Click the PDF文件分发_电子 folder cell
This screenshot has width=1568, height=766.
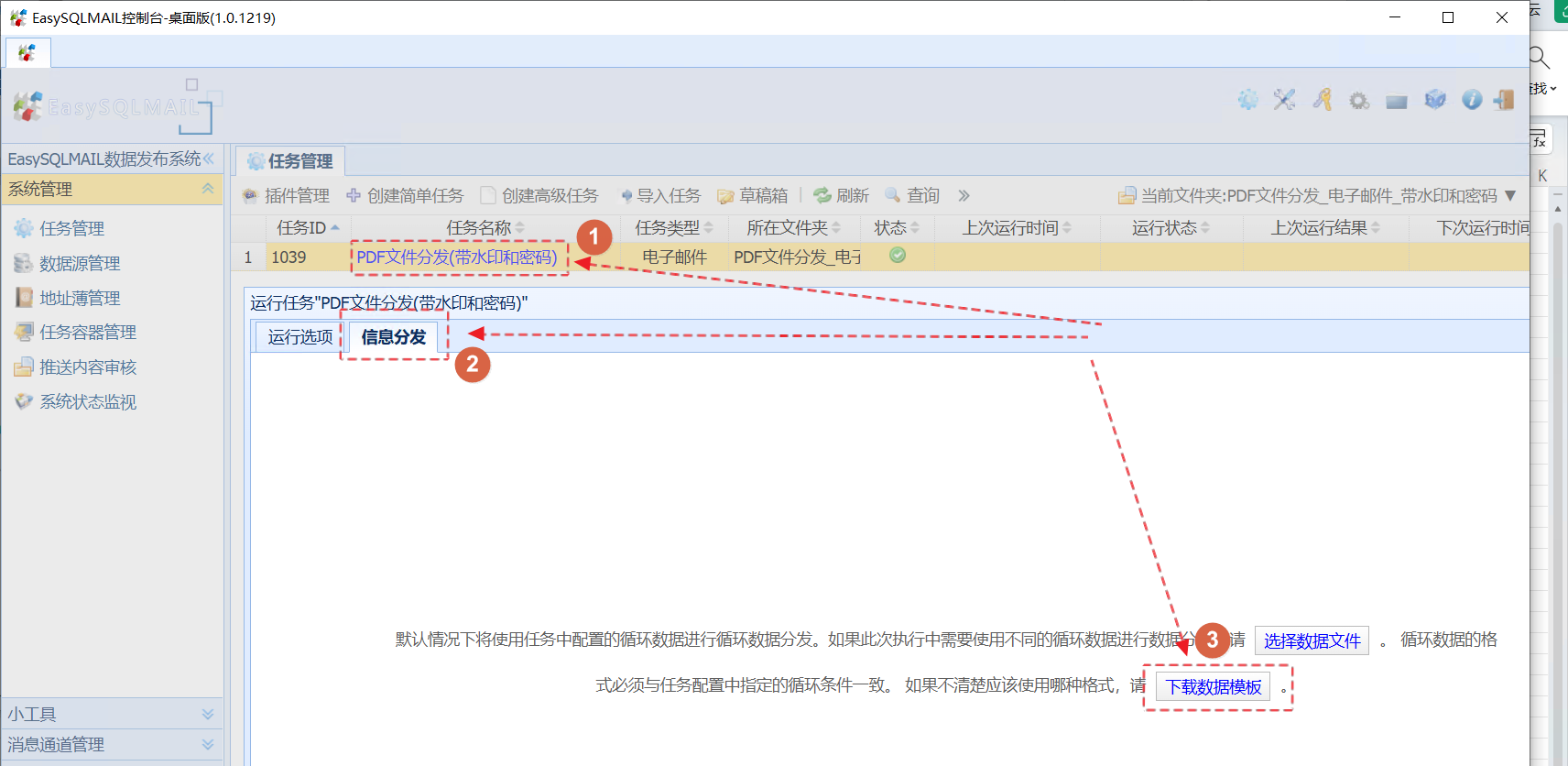[x=797, y=257]
